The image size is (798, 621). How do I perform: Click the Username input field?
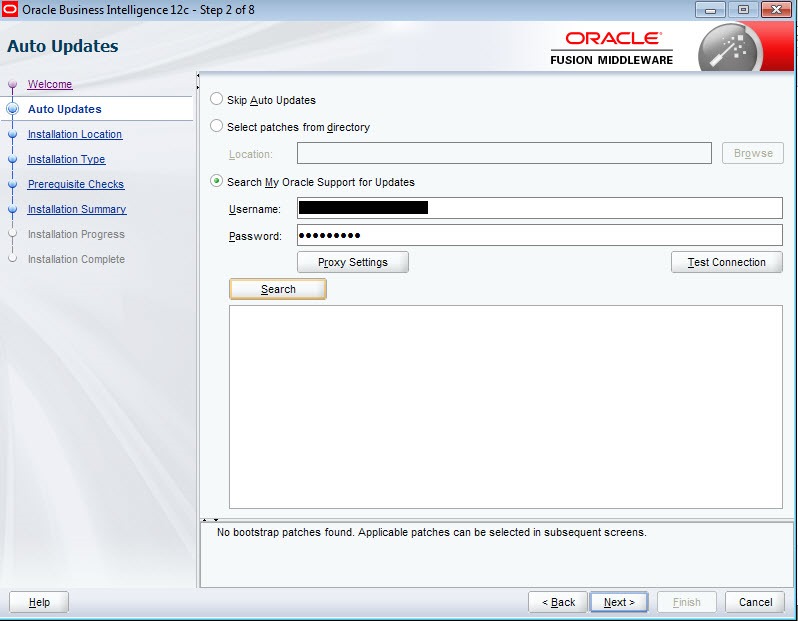tap(539, 208)
